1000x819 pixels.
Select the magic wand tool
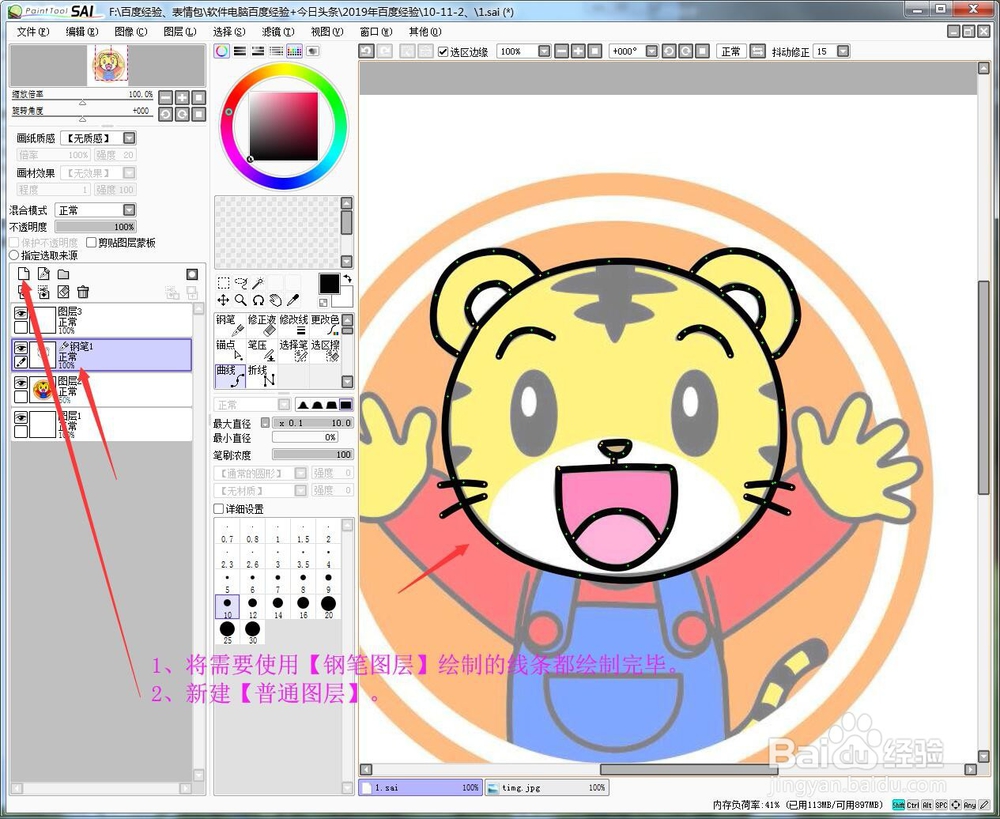tap(258, 283)
